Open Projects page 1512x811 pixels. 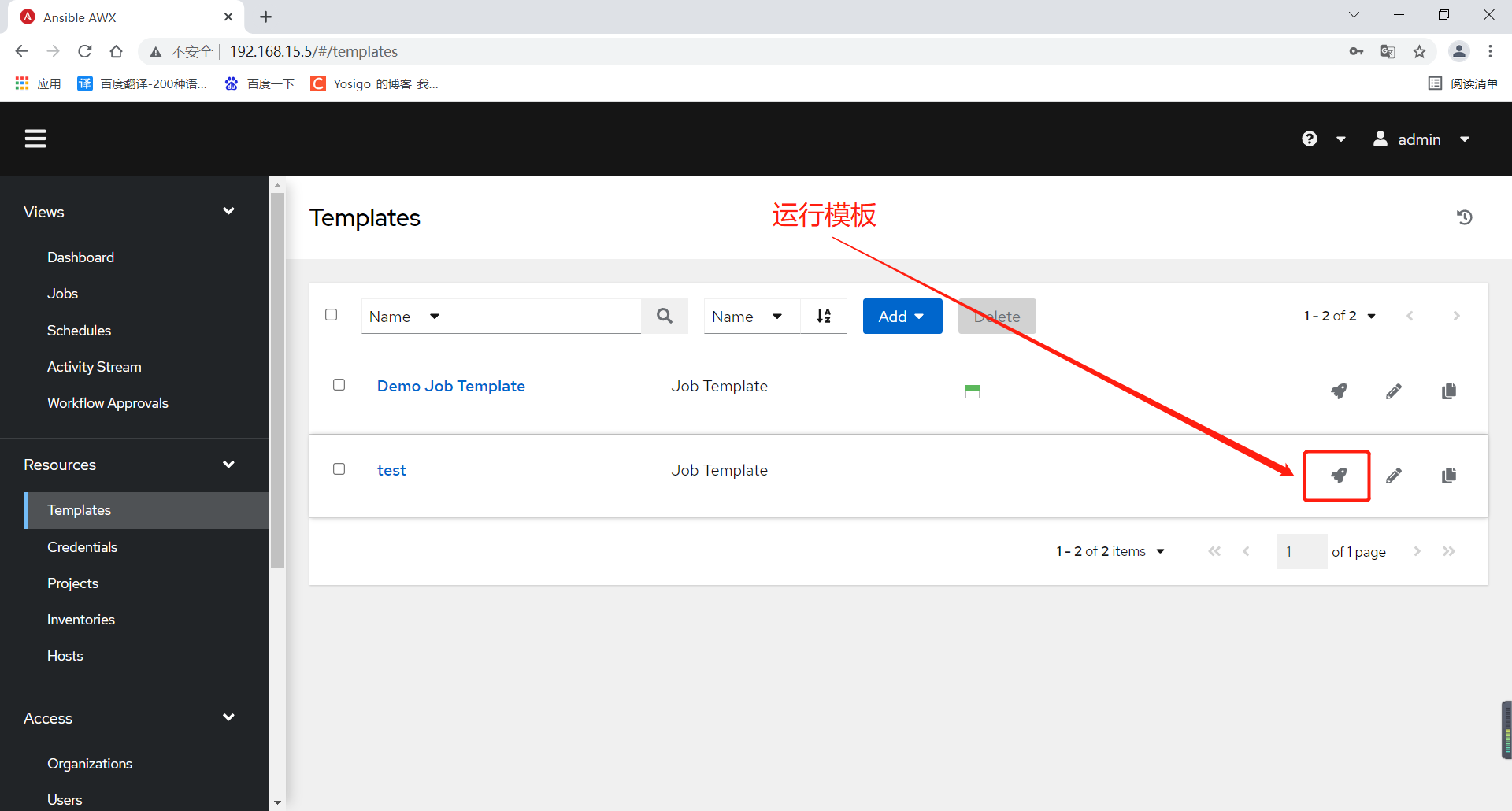(x=72, y=583)
